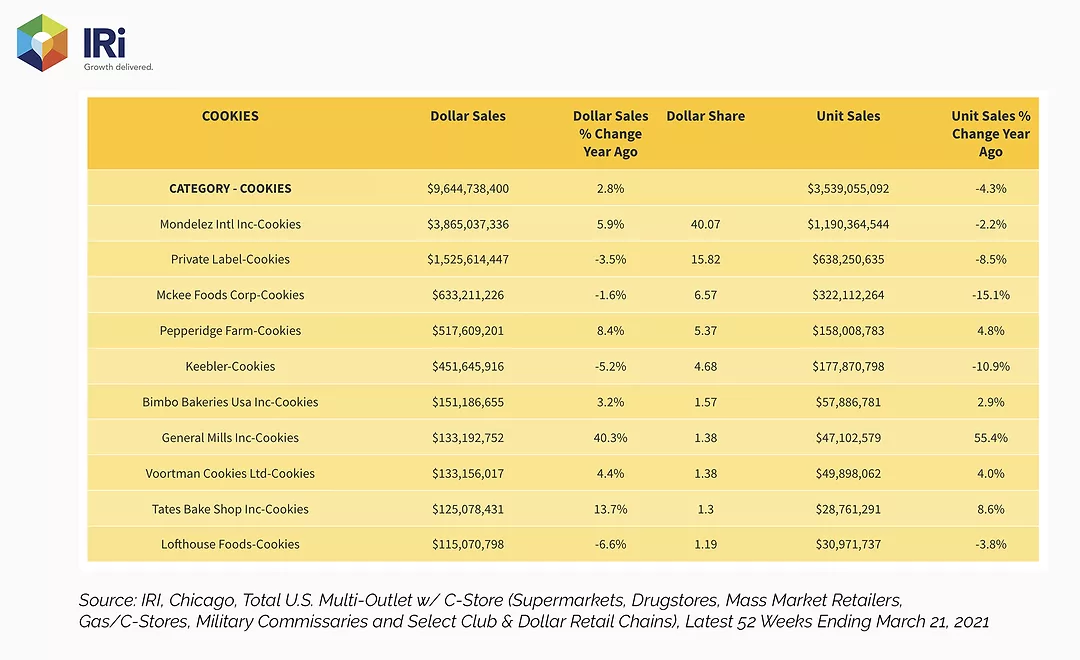Click the IRi hexagon logo icon
Screen dimensions: 1080x660
[42, 43]
